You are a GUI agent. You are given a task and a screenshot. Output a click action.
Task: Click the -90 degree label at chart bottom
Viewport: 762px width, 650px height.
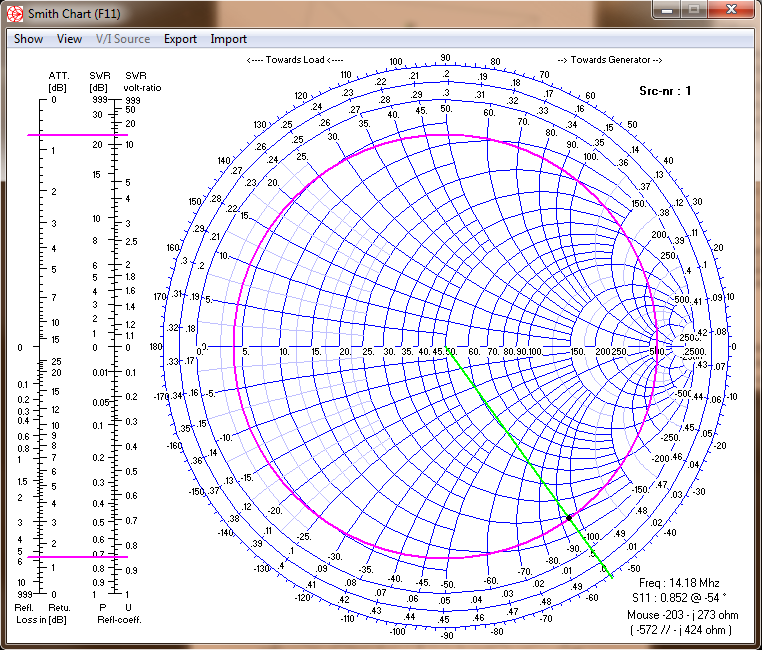pos(447,635)
